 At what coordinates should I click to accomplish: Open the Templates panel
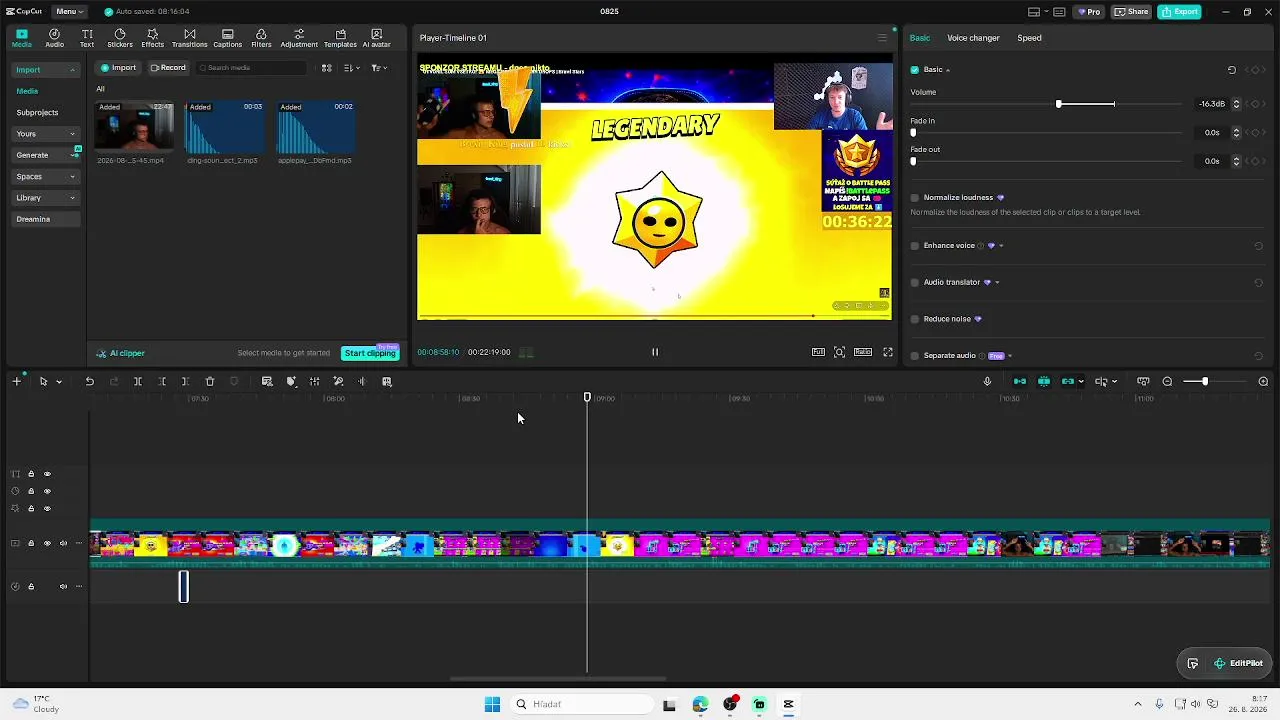tap(340, 38)
